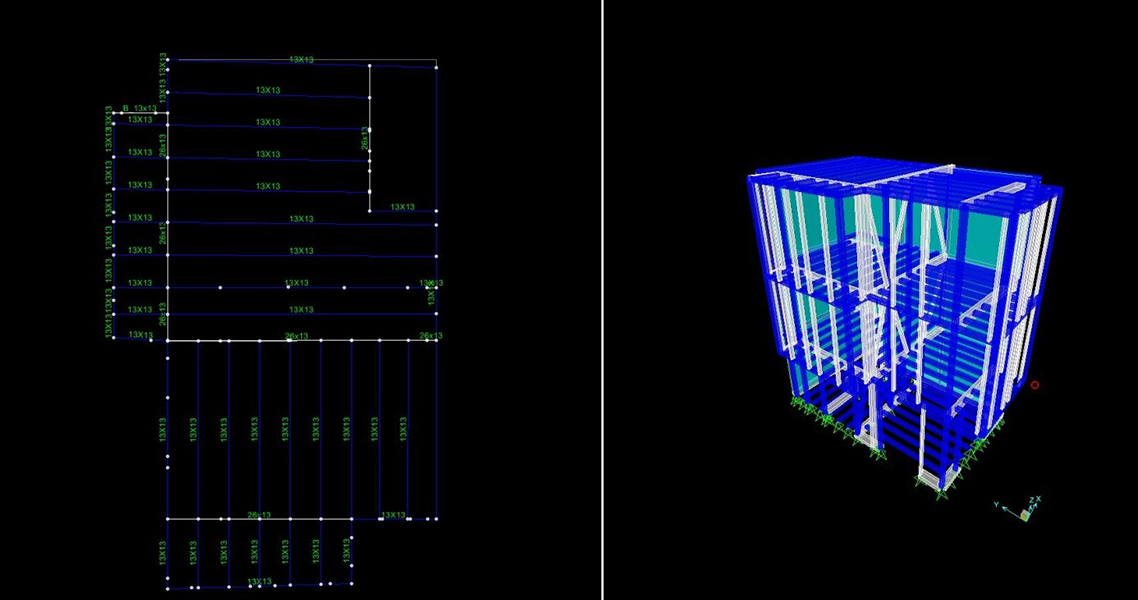Click the top-right corner joint of the plan
Screen dimensions: 1138x600
point(437,63)
